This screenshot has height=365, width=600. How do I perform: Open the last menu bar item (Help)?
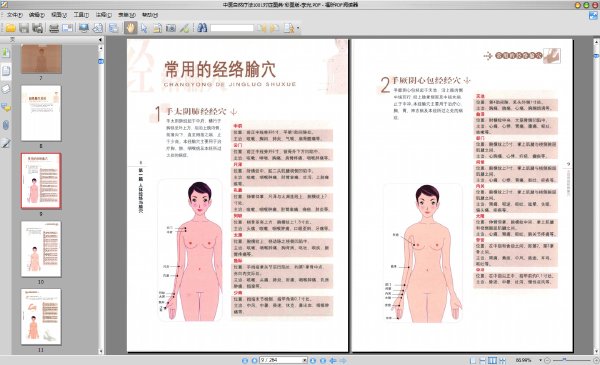pyautogui.click(x=150, y=15)
